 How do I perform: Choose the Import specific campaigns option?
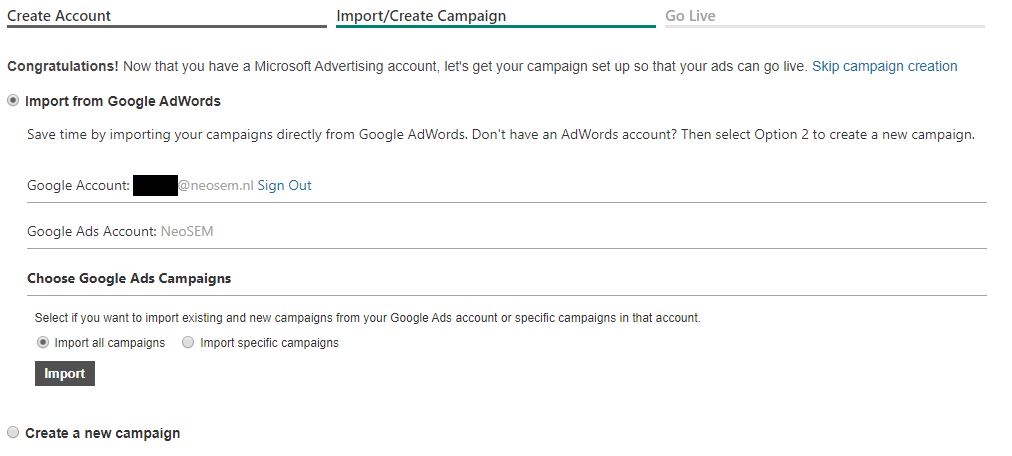(188, 342)
